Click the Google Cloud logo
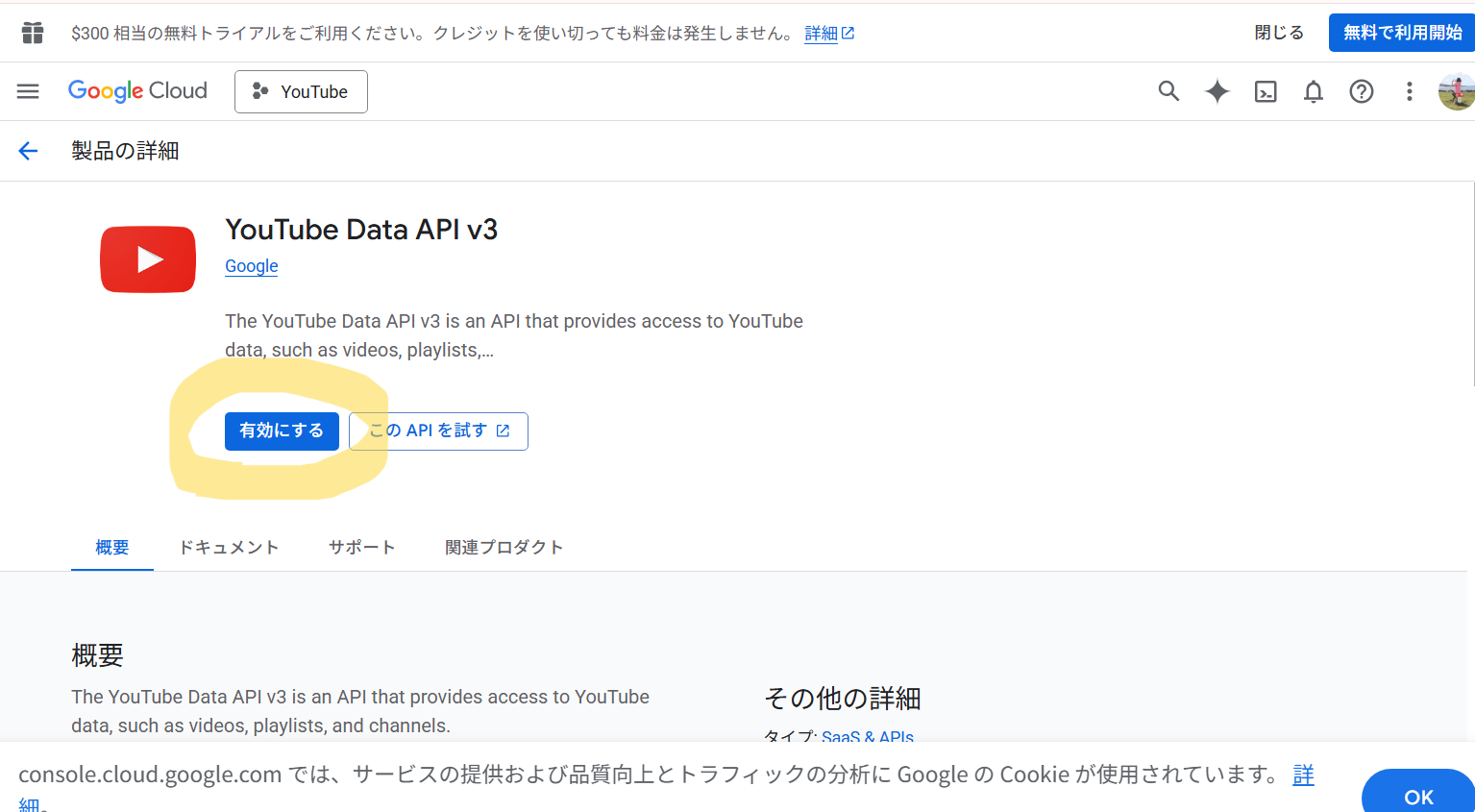Viewport: 1475px width, 812px height. [137, 91]
